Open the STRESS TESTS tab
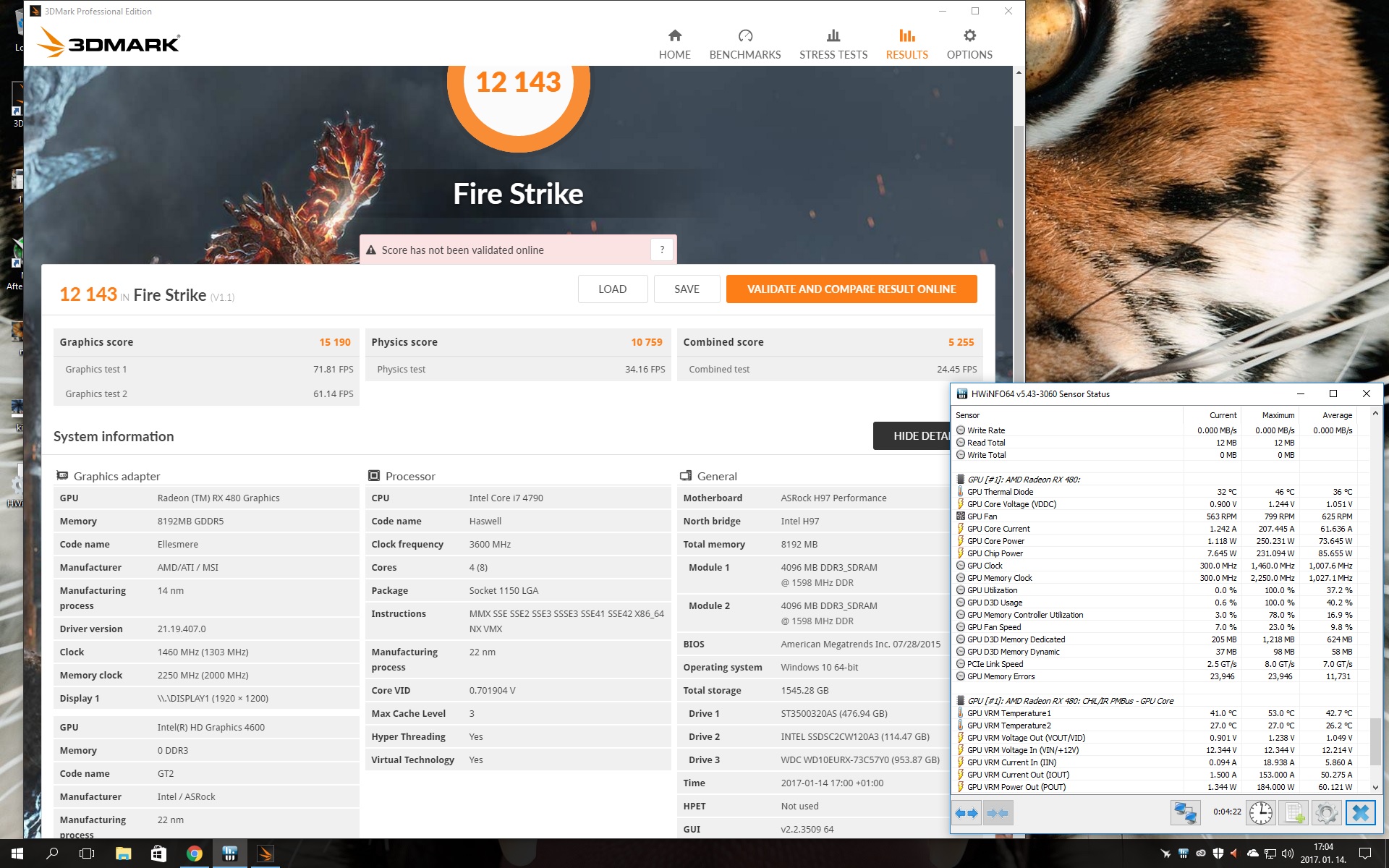1389x868 pixels. pos(833,44)
